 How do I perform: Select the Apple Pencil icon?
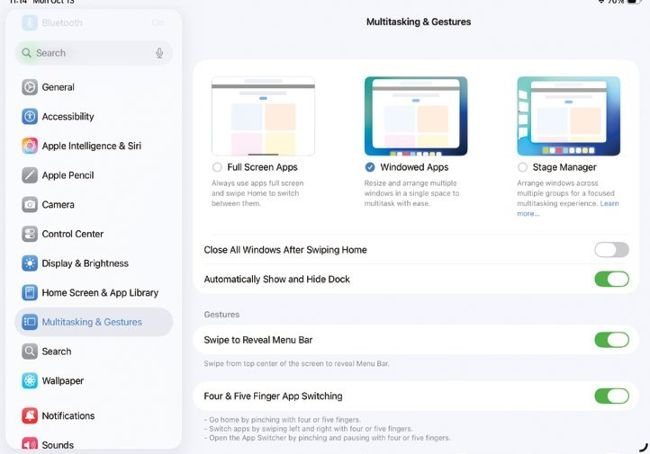(x=30, y=175)
